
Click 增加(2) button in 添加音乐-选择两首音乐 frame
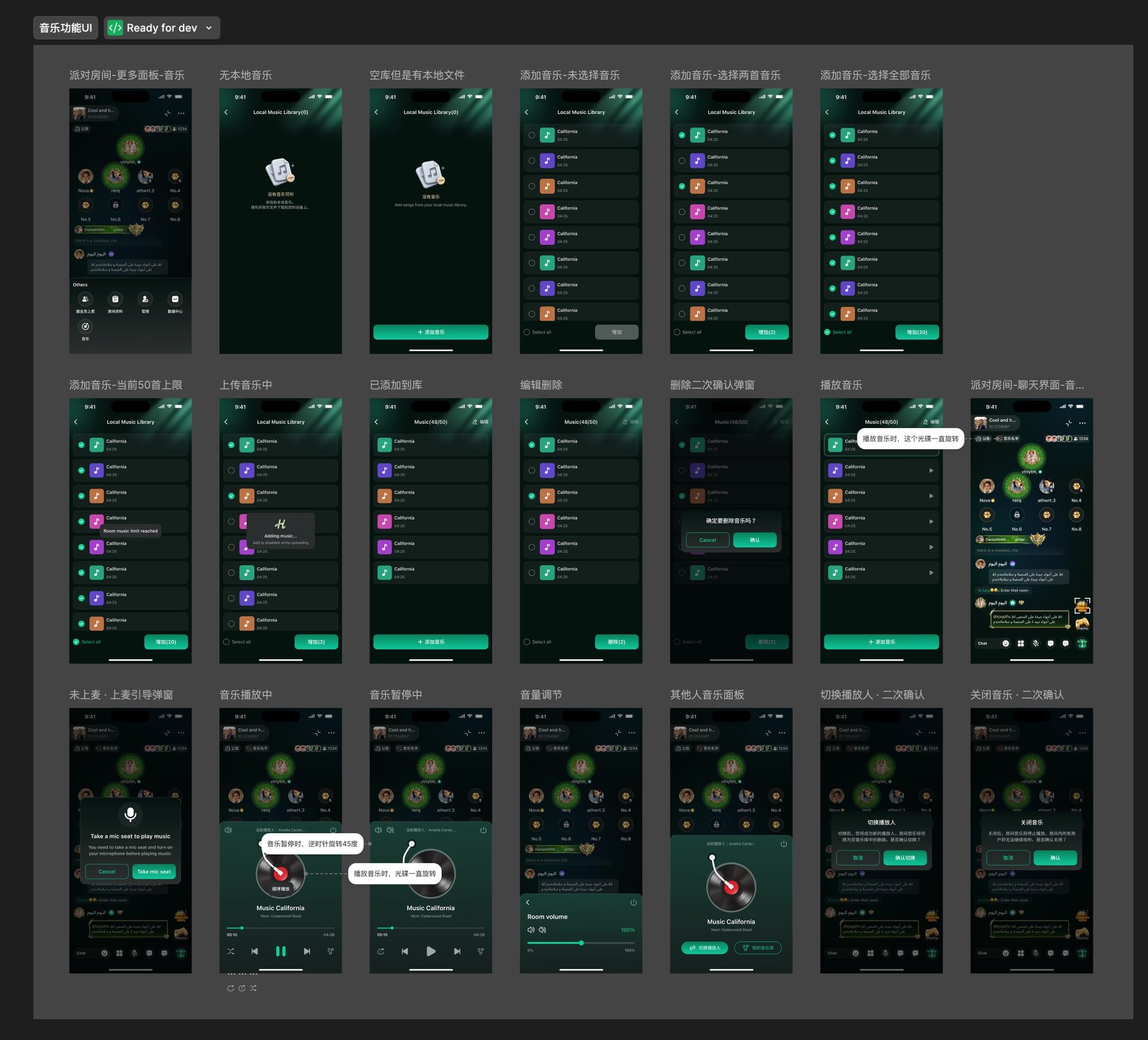pyautogui.click(x=767, y=332)
